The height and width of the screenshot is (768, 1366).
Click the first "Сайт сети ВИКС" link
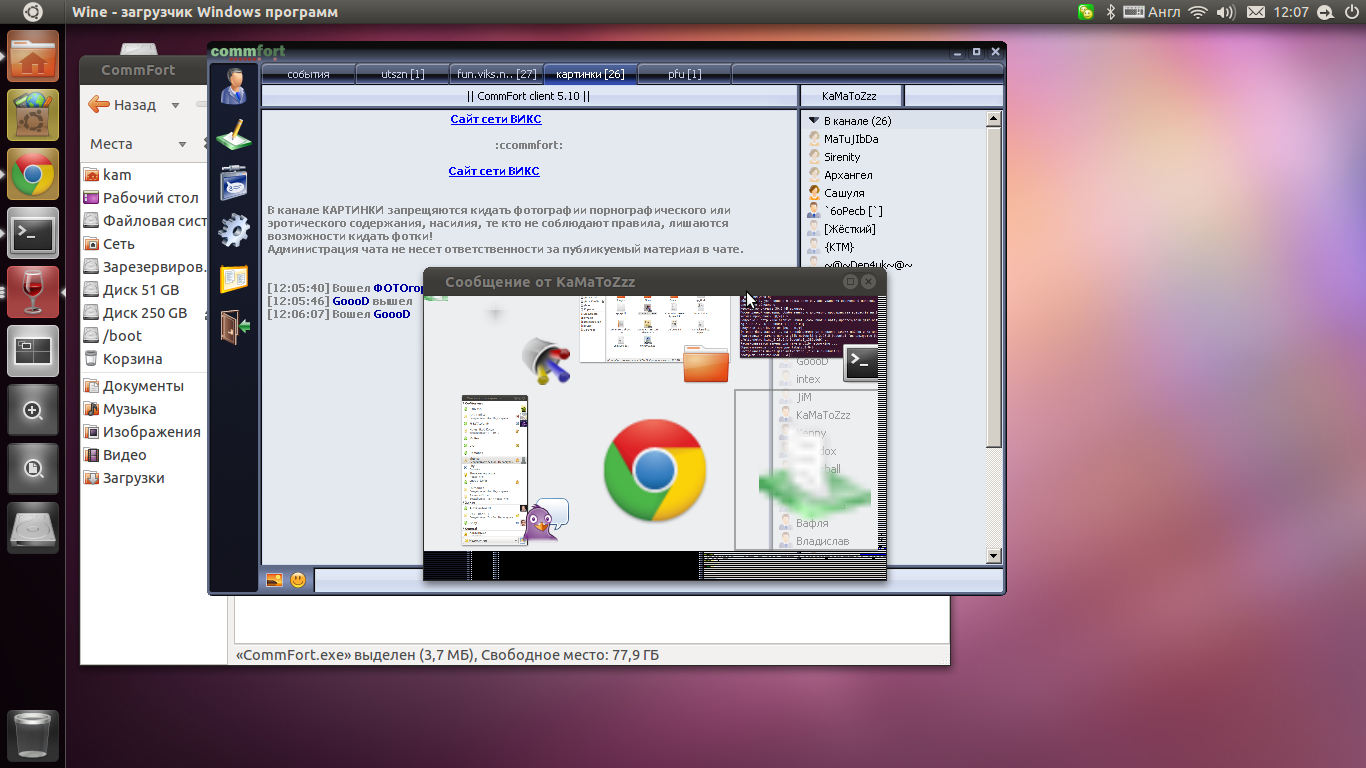pyautogui.click(x=496, y=119)
